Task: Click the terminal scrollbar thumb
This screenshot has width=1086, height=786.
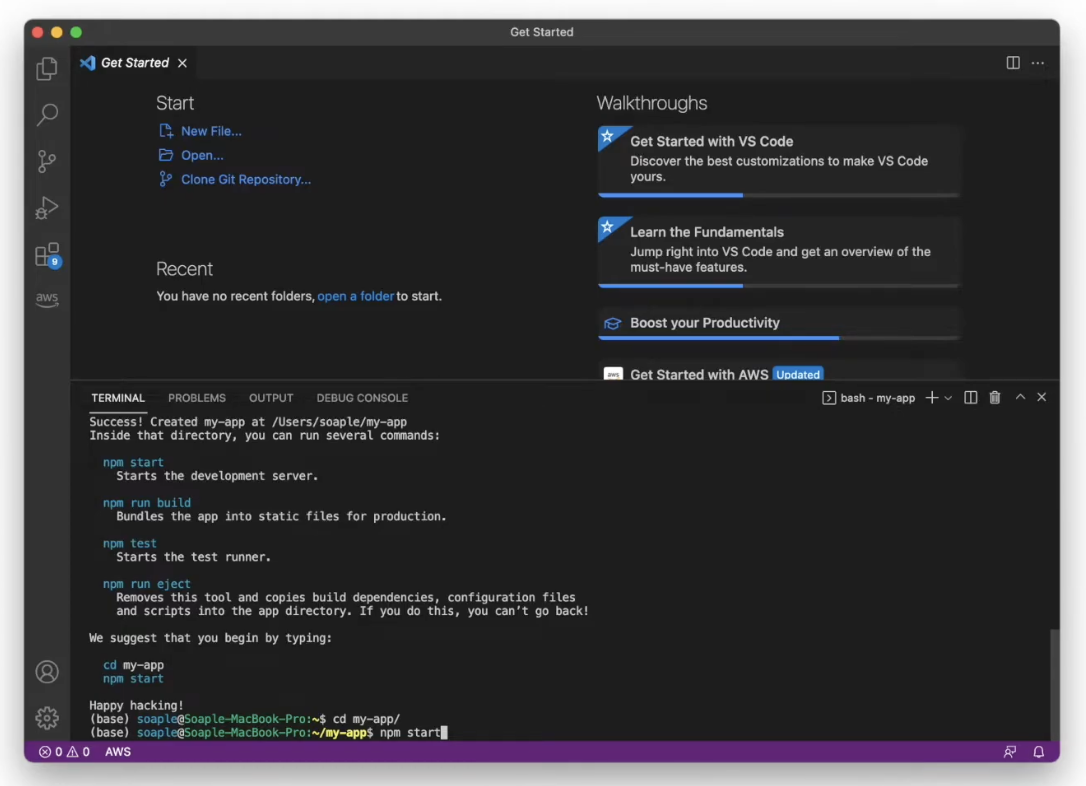Action: tap(1053, 684)
